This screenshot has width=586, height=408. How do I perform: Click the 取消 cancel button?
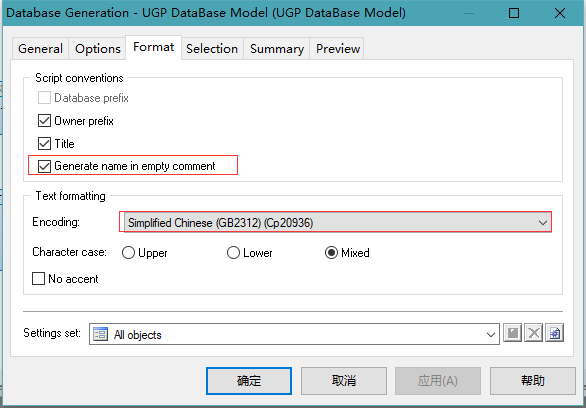344,381
